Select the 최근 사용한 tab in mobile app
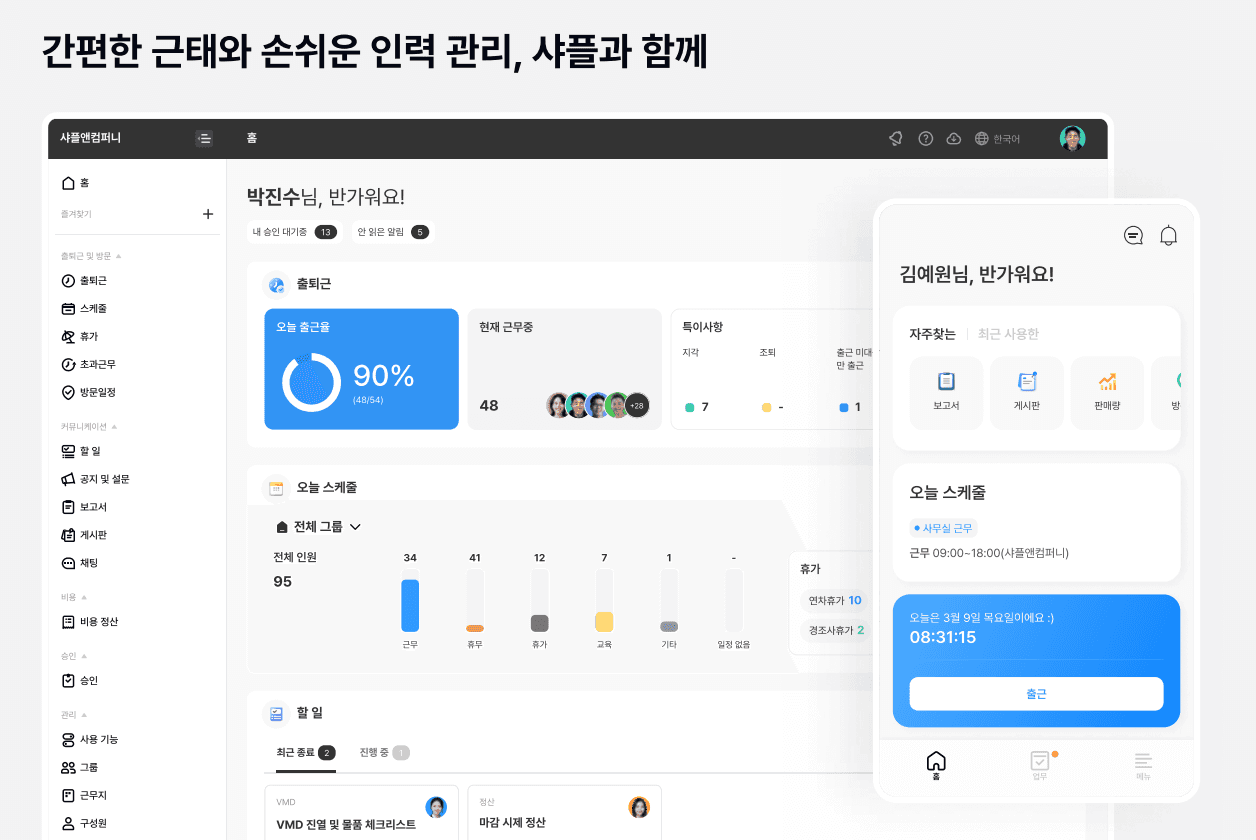 (1008, 334)
